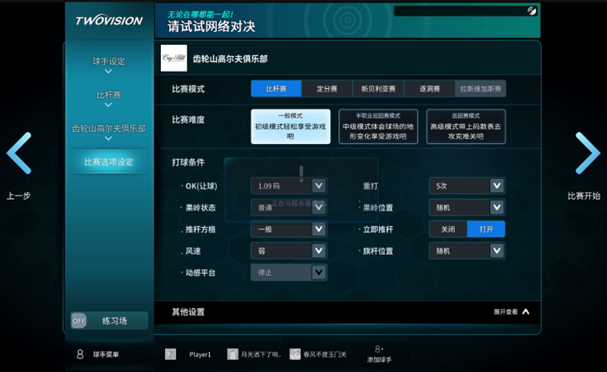Open the 球手菜单 player menu icon
This screenshot has width=607, height=372.
(x=80, y=354)
